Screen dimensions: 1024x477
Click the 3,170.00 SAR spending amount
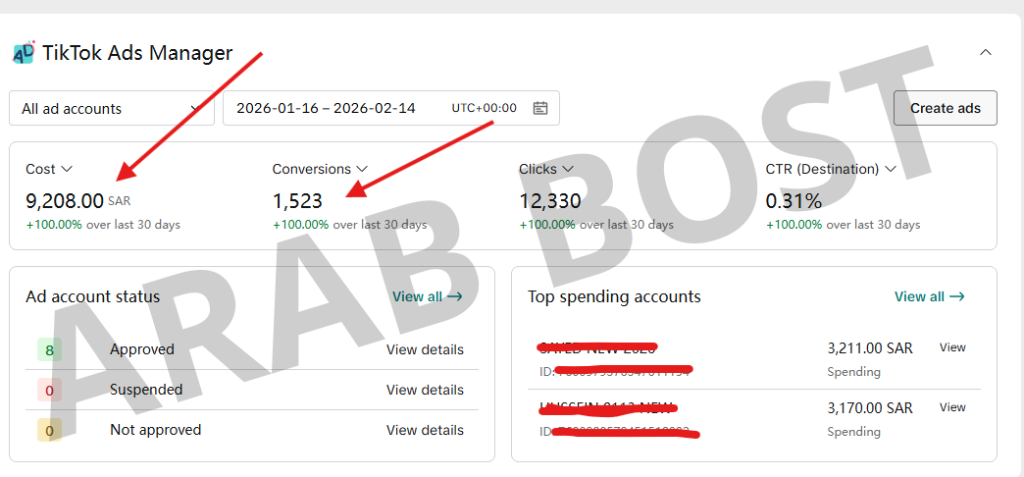tap(870, 408)
